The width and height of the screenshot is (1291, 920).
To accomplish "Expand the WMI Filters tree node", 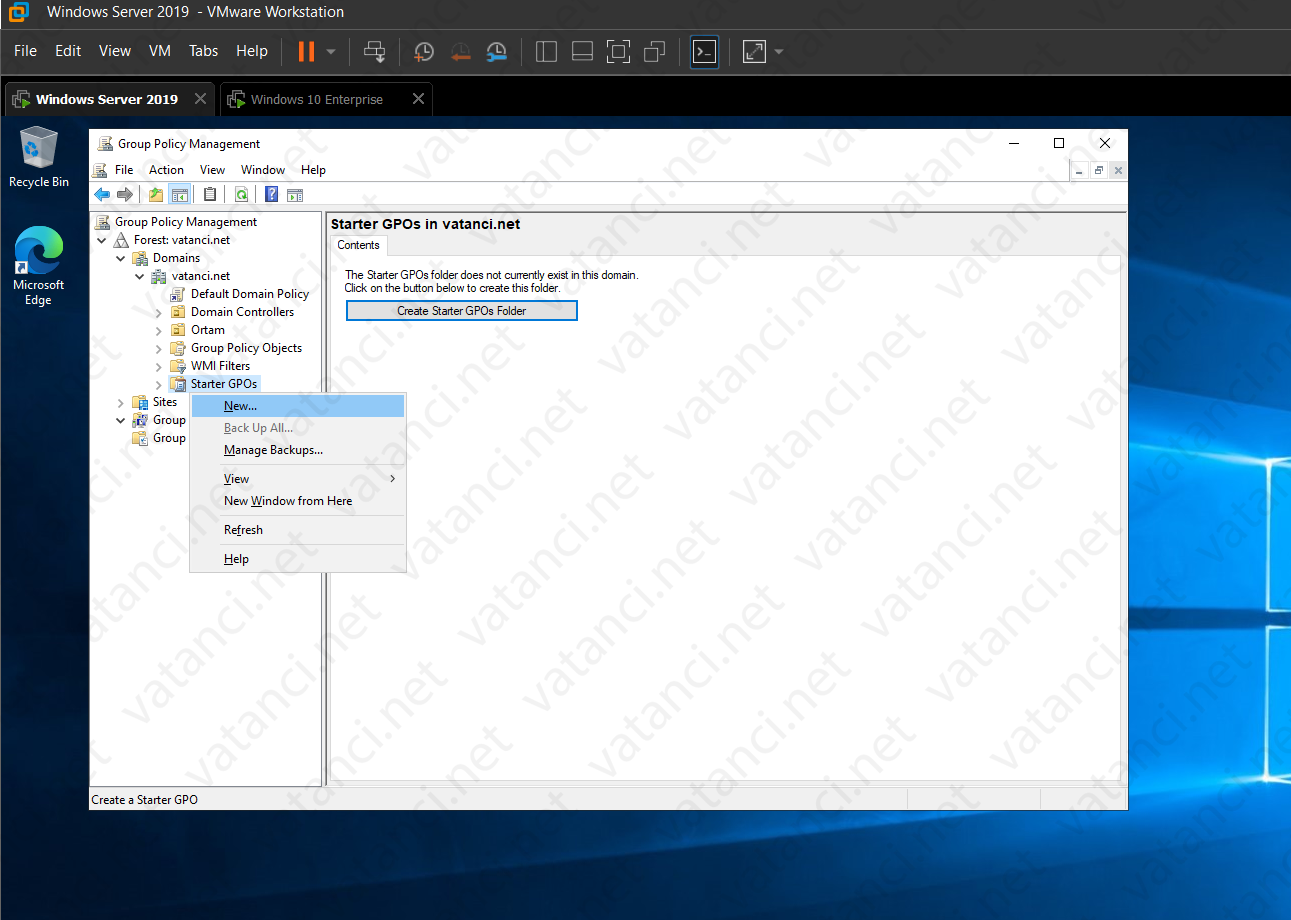I will pyautogui.click(x=159, y=365).
